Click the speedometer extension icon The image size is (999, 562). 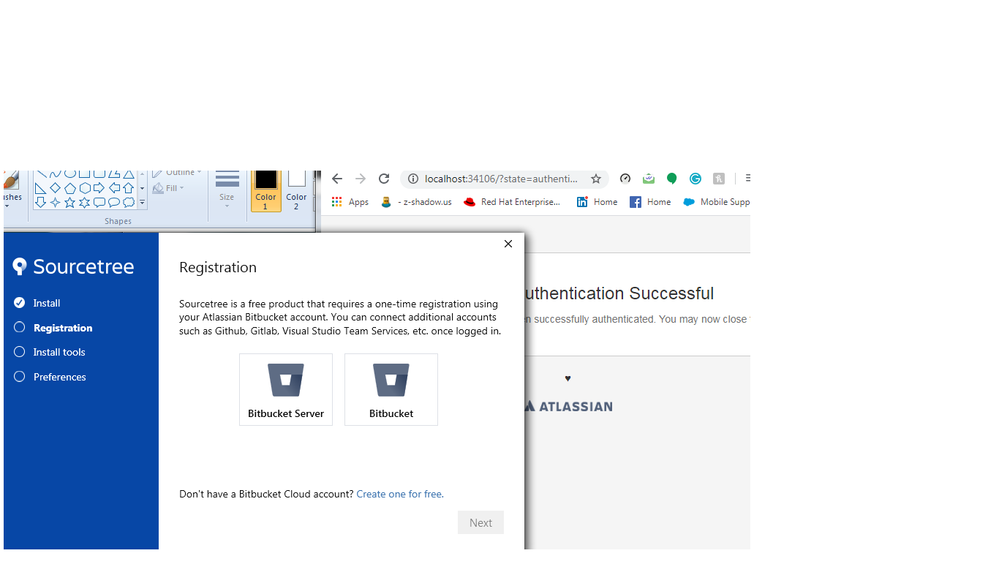click(625, 179)
